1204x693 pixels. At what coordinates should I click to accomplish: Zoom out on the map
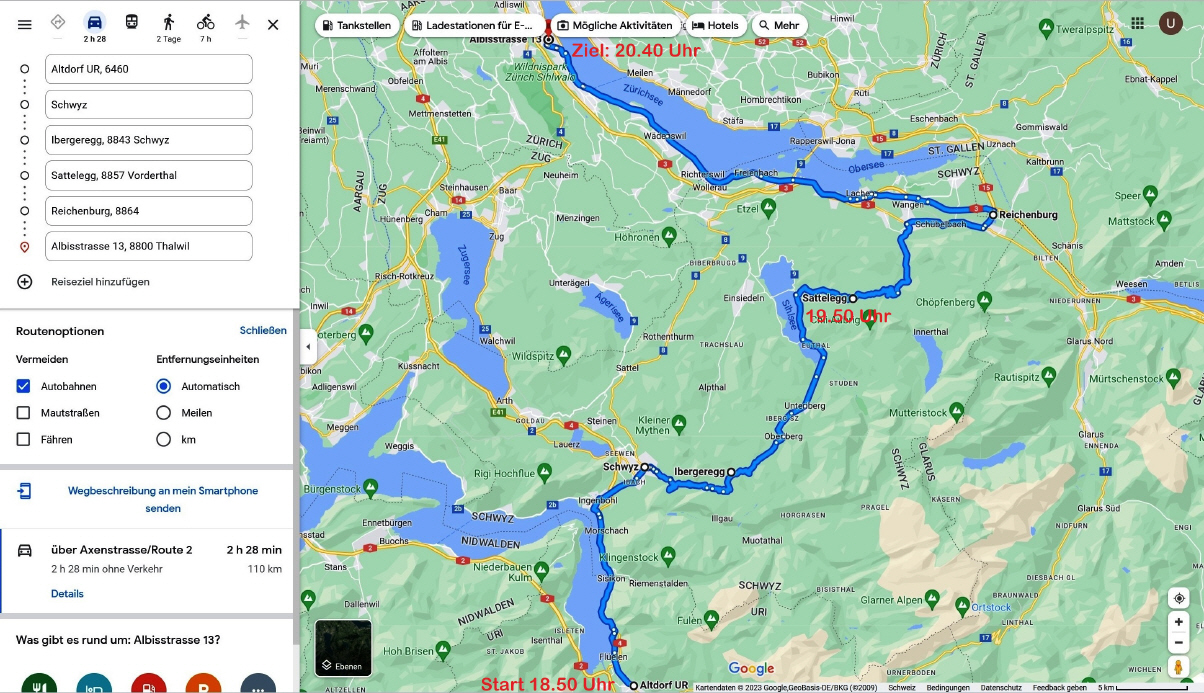[x=1179, y=643]
